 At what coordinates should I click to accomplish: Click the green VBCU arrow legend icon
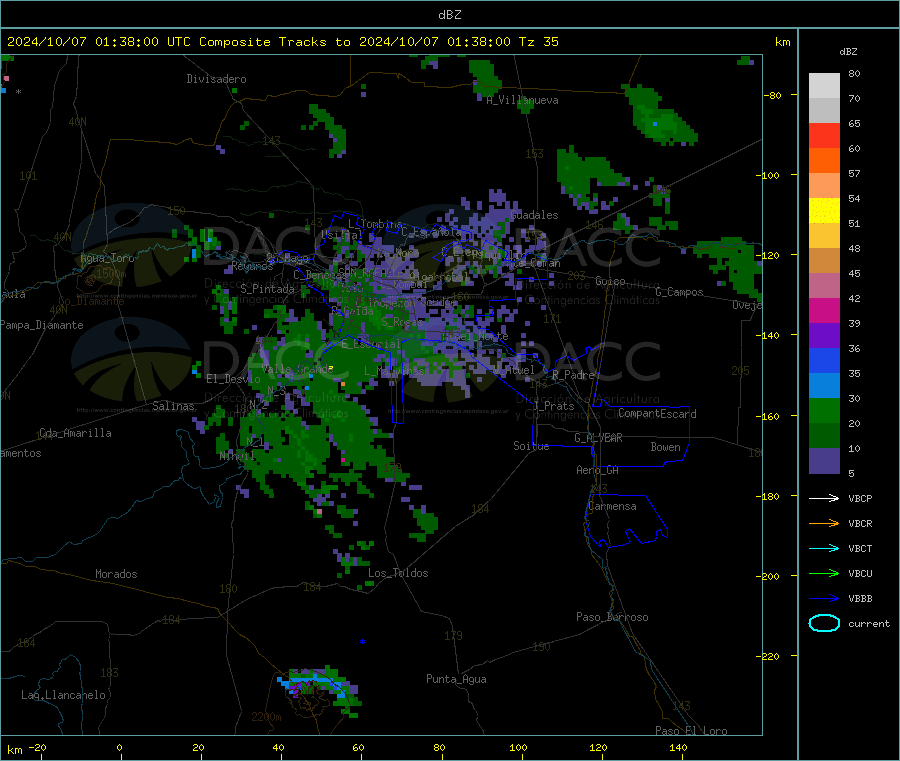point(824,573)
